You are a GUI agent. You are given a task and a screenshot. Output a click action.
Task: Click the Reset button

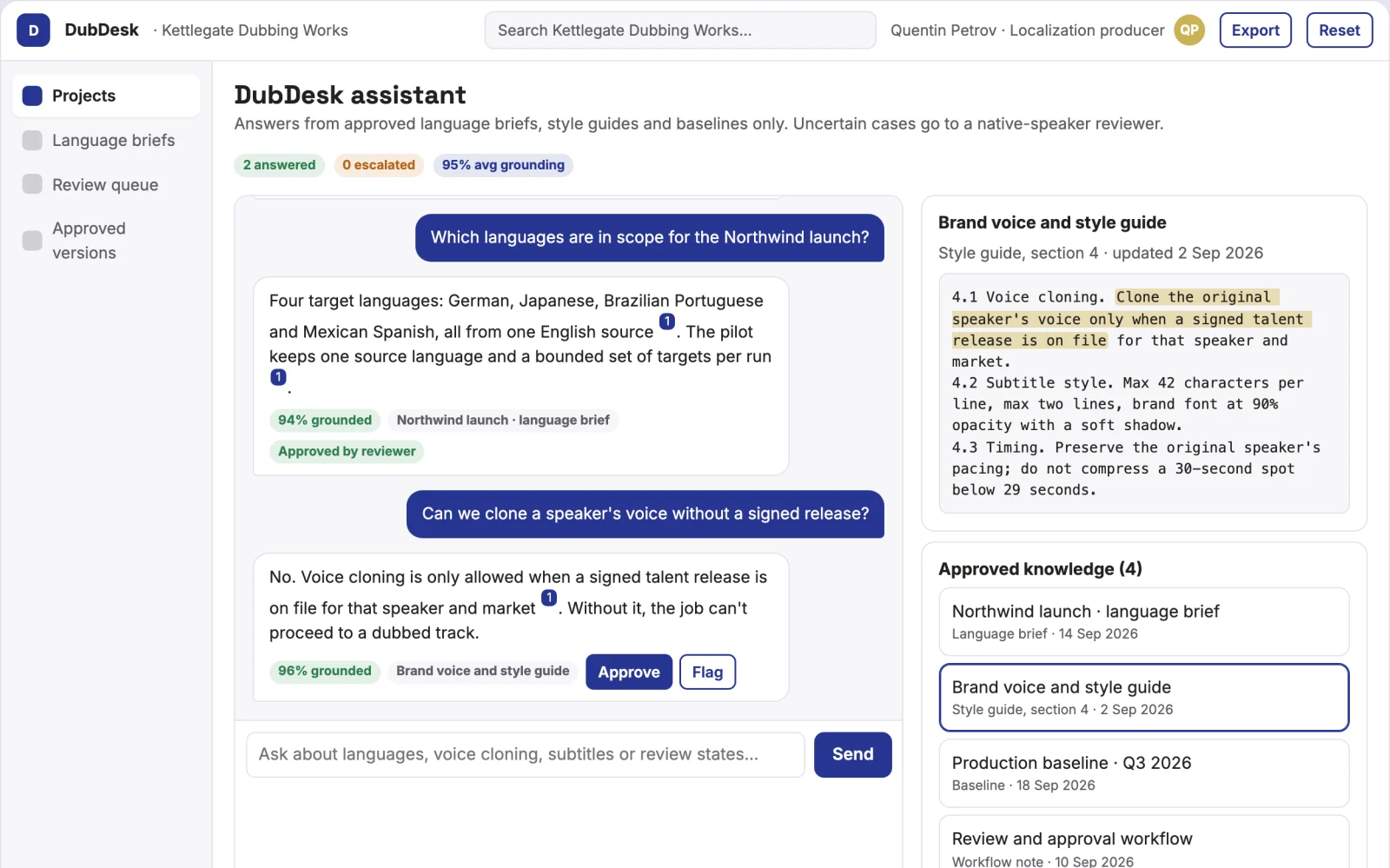tap(1340, 30)
